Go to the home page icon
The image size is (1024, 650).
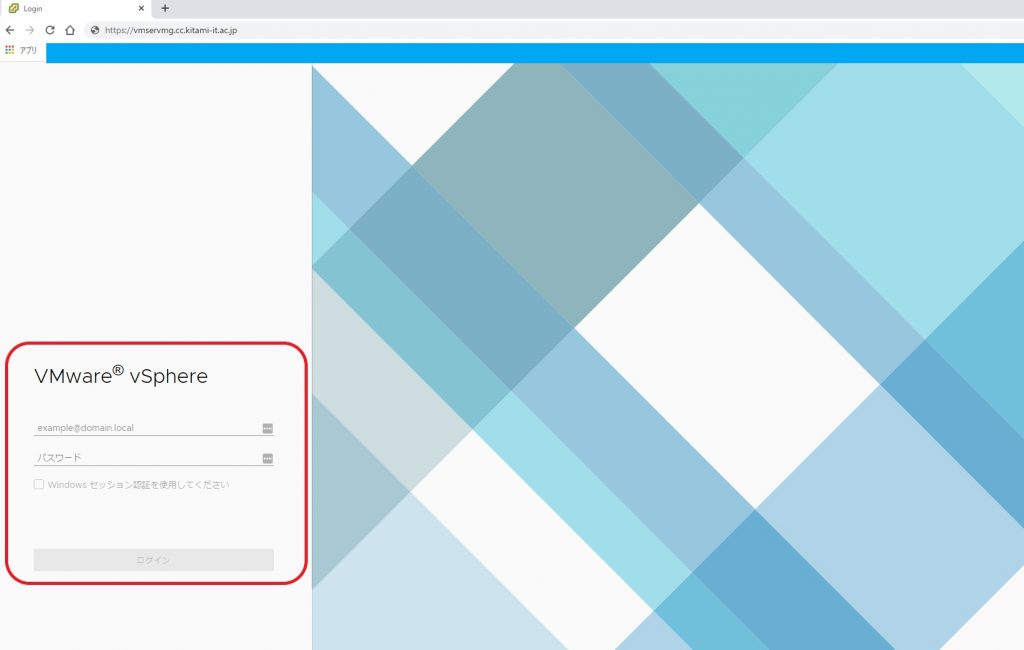click(x=70, y=30)
